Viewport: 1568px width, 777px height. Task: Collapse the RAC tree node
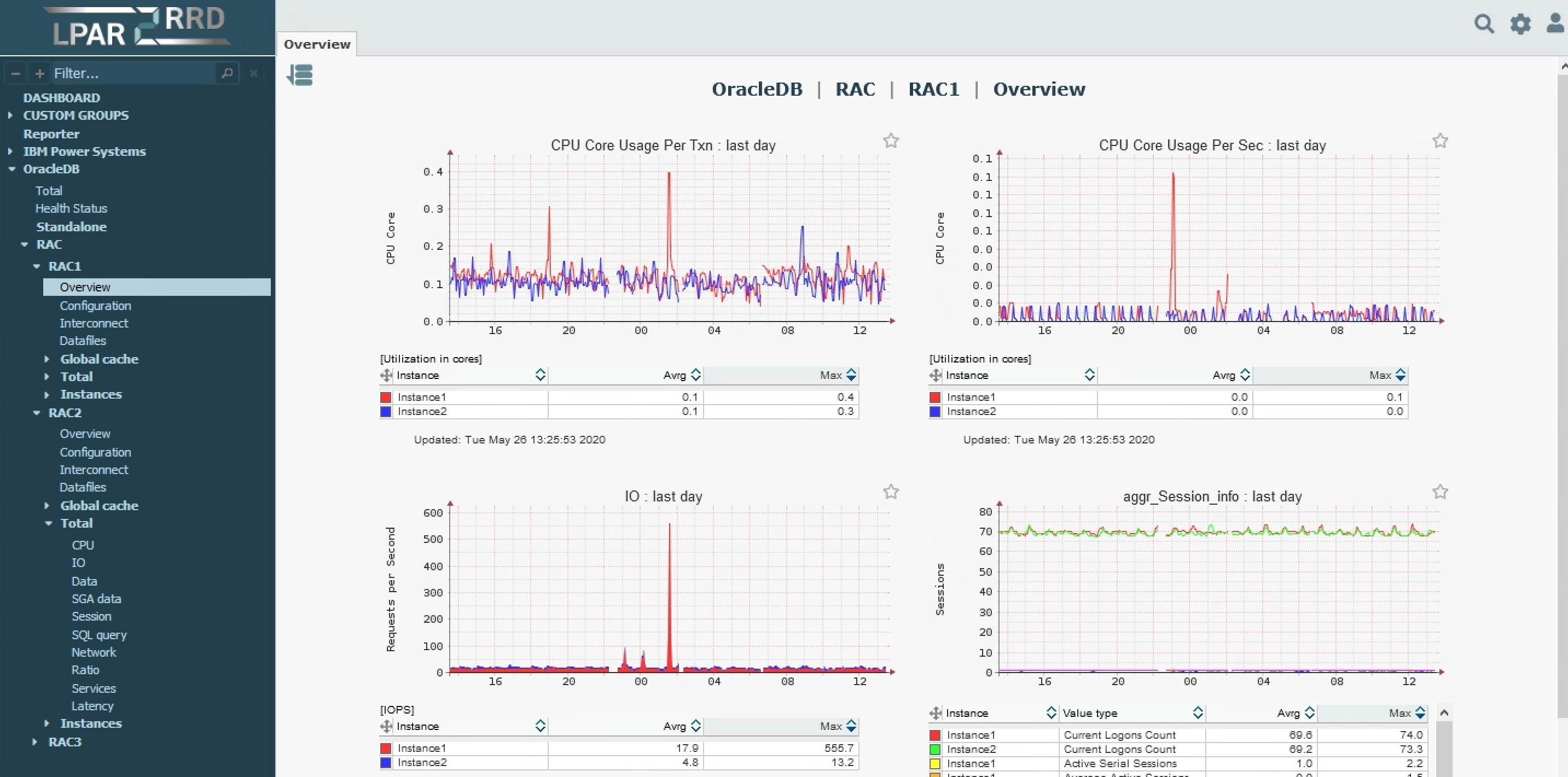tap(25, 244)
